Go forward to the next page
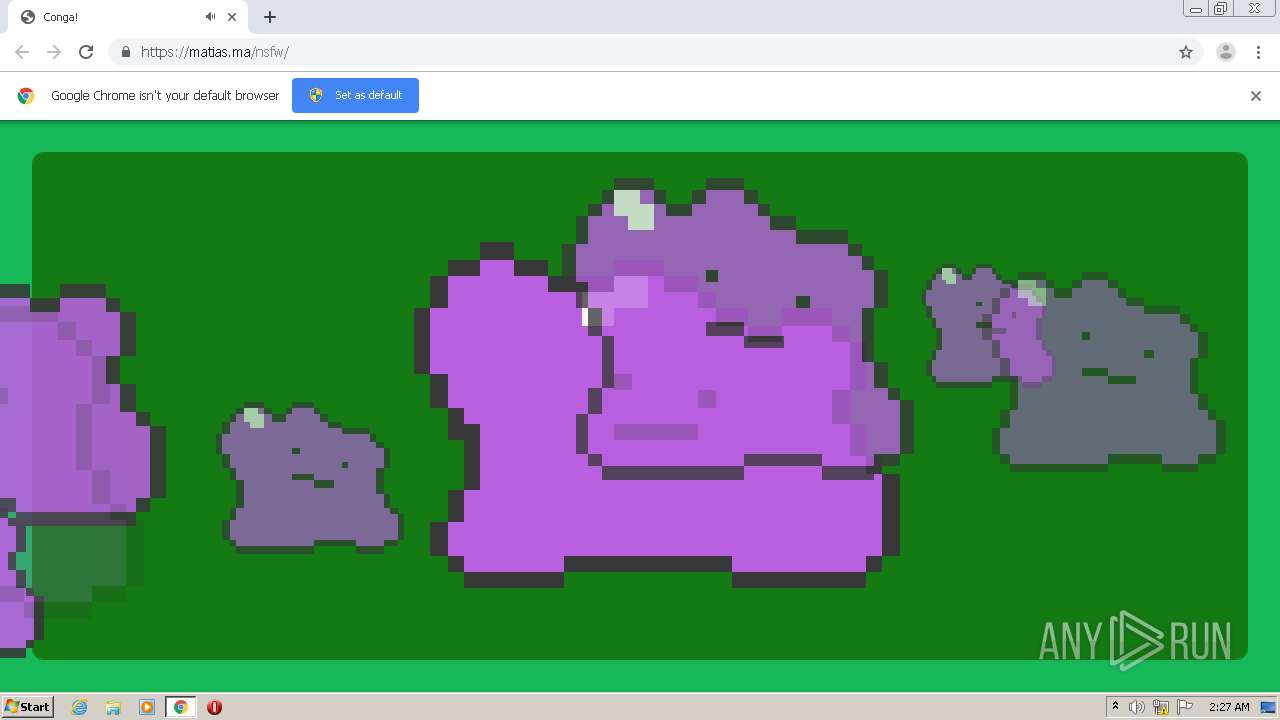 [x=54, y=52]
